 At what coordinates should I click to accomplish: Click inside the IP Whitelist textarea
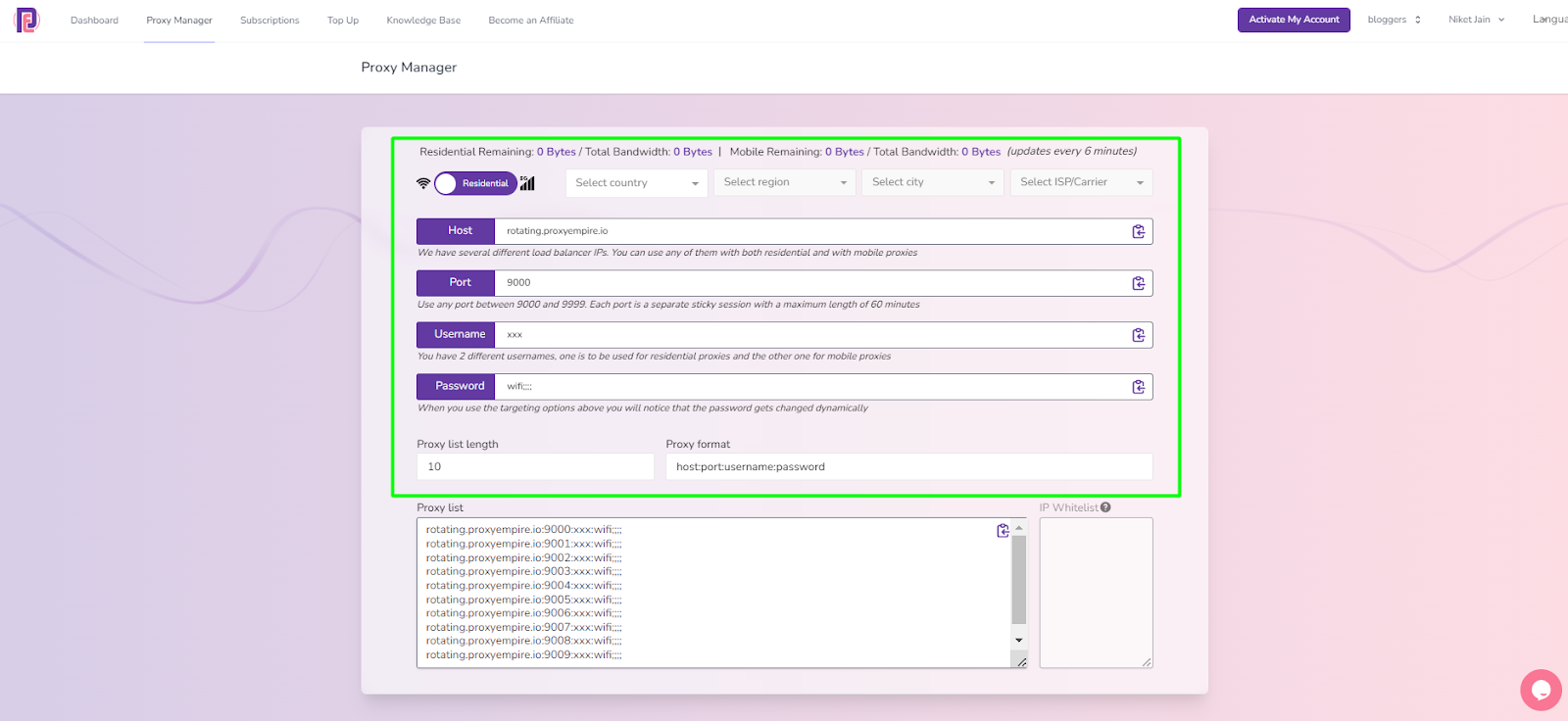coord(1096,593)
